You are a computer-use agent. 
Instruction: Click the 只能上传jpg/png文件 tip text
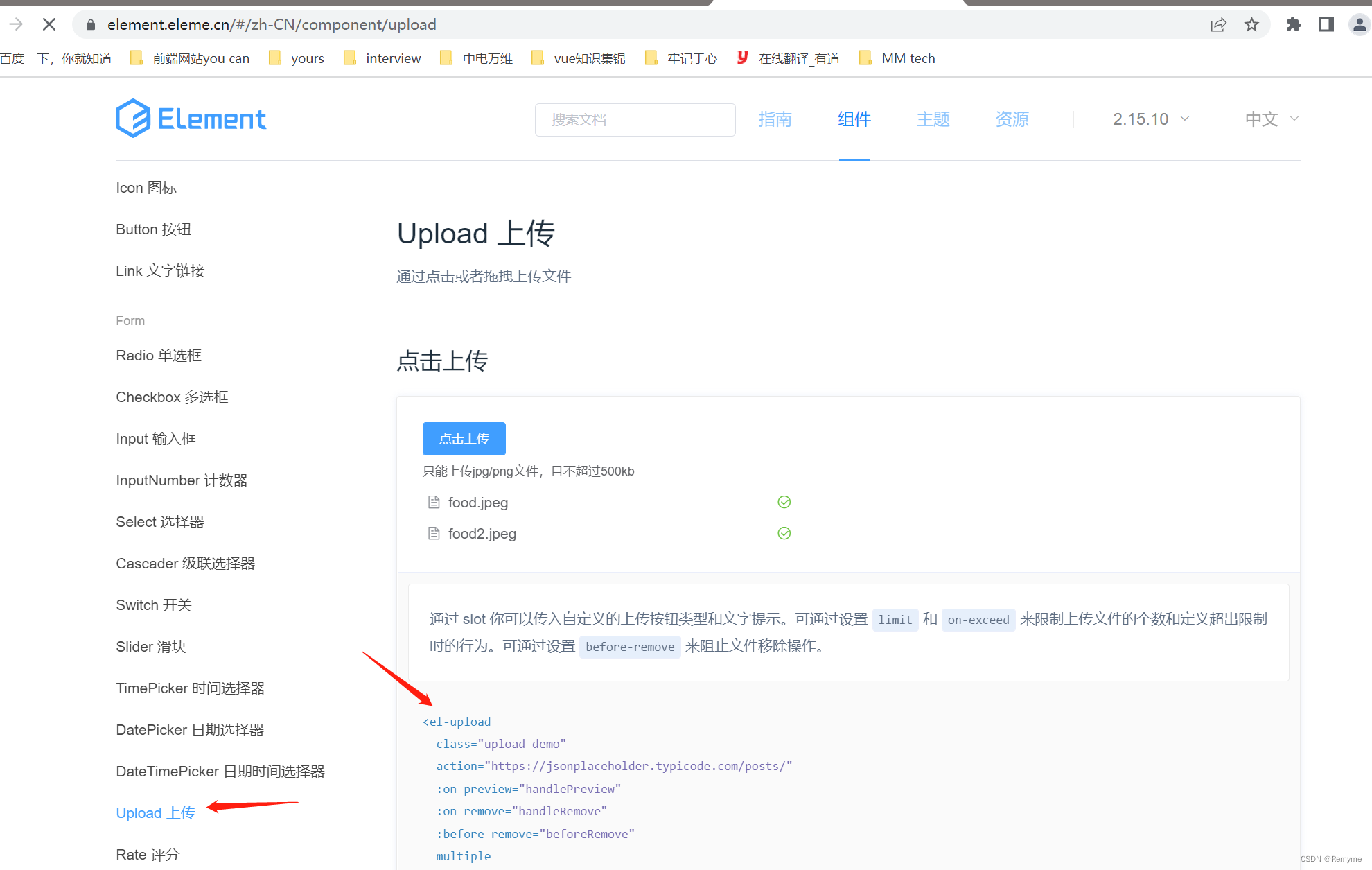[529, 471]
